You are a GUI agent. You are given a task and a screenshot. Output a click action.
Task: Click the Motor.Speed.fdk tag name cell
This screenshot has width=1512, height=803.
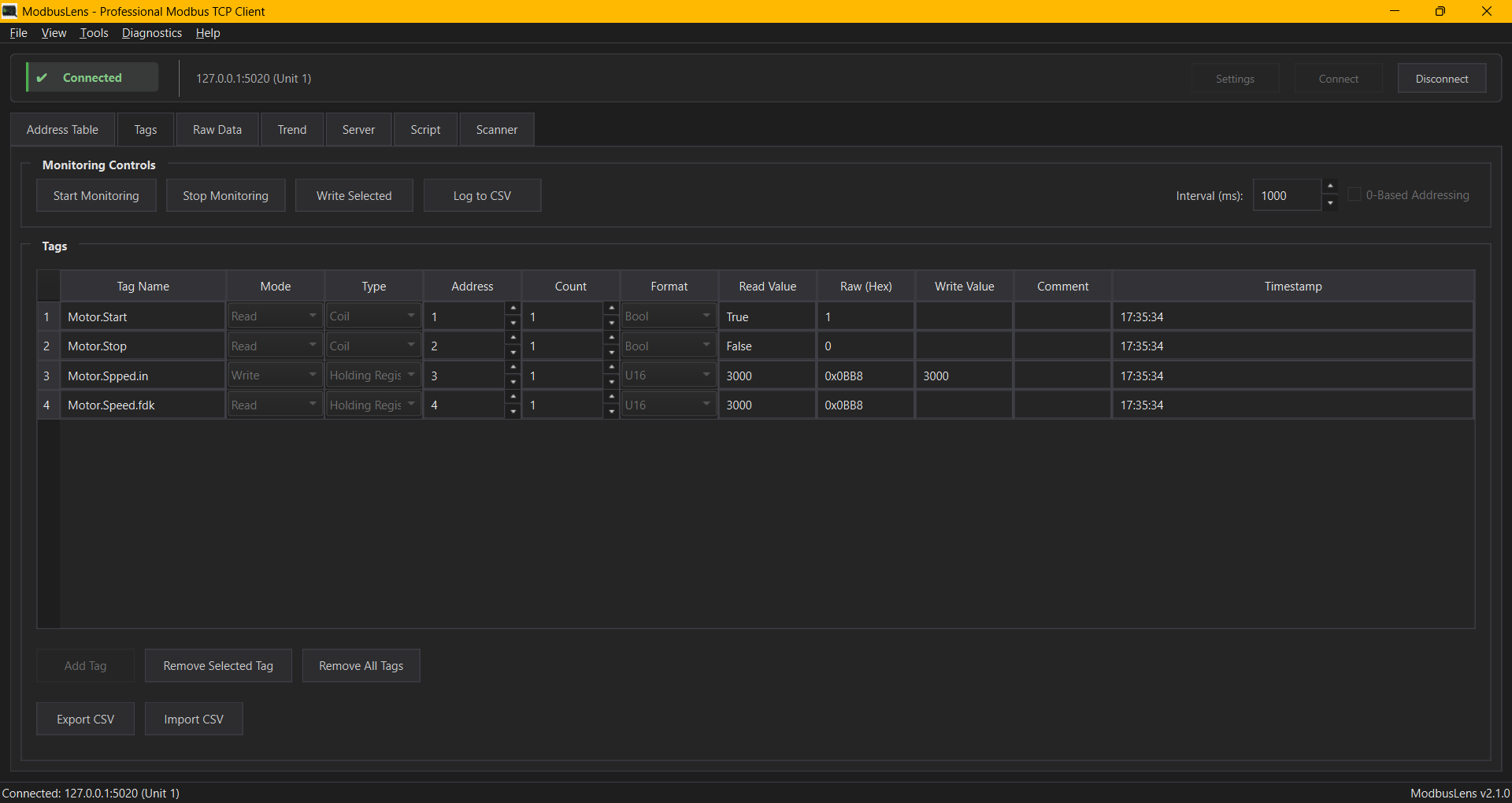tap(143, 405)
